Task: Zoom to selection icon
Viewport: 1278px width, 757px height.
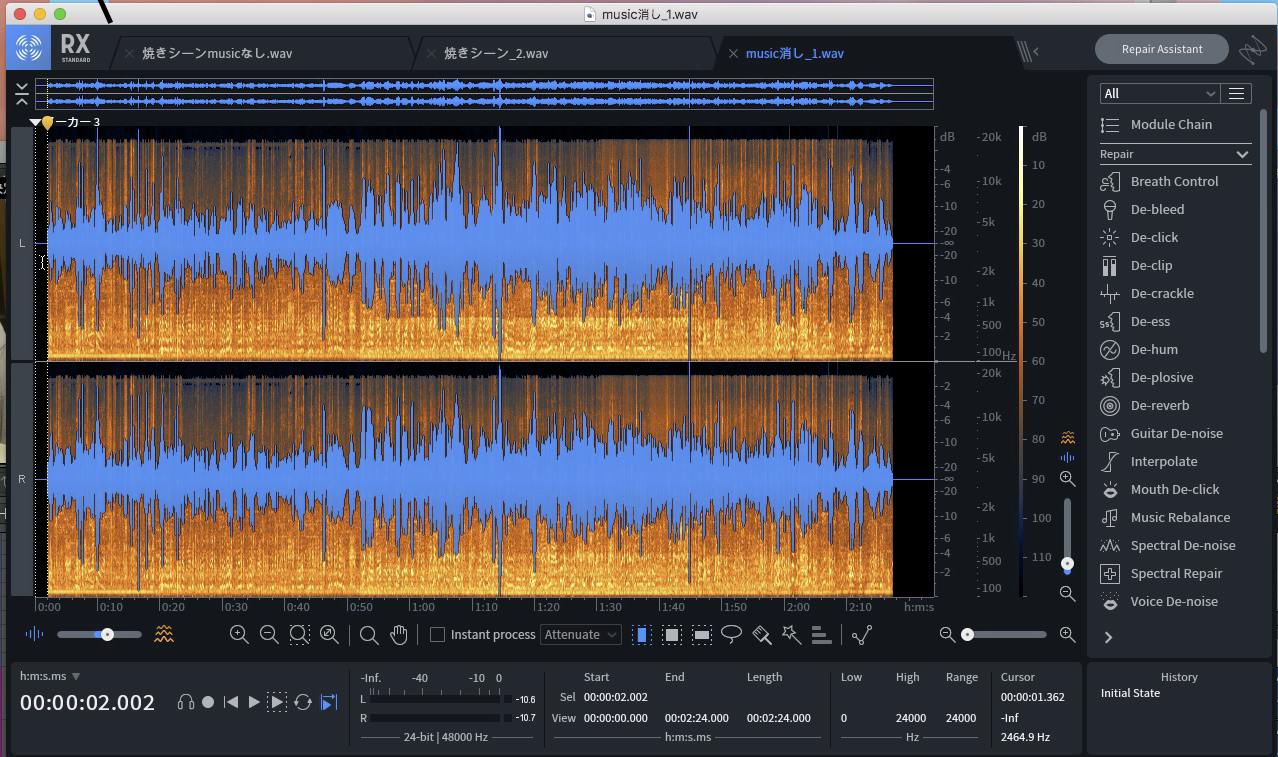Action: (x=299, y=635)
